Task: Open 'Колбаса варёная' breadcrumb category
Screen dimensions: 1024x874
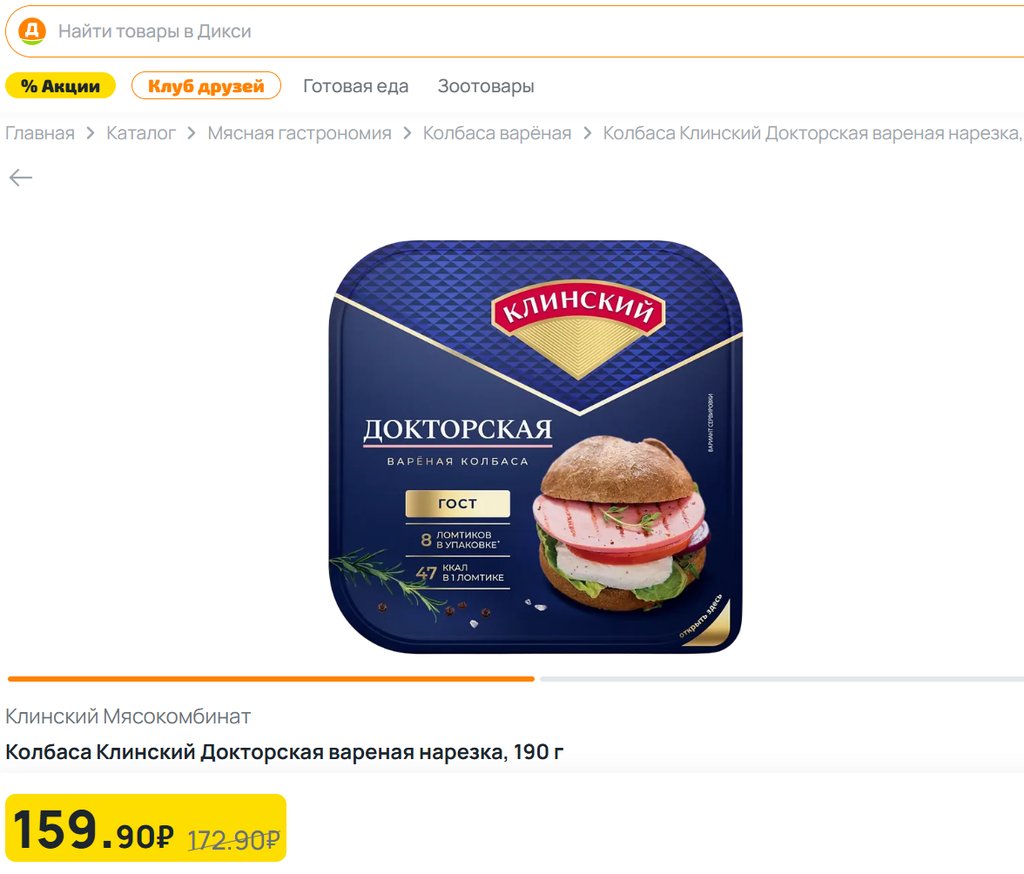Action: pyautogui.click(x=497, y=133)
